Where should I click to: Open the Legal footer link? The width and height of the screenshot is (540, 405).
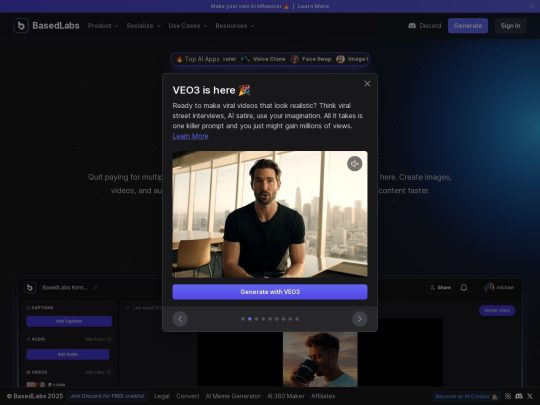tap(162, 396)
